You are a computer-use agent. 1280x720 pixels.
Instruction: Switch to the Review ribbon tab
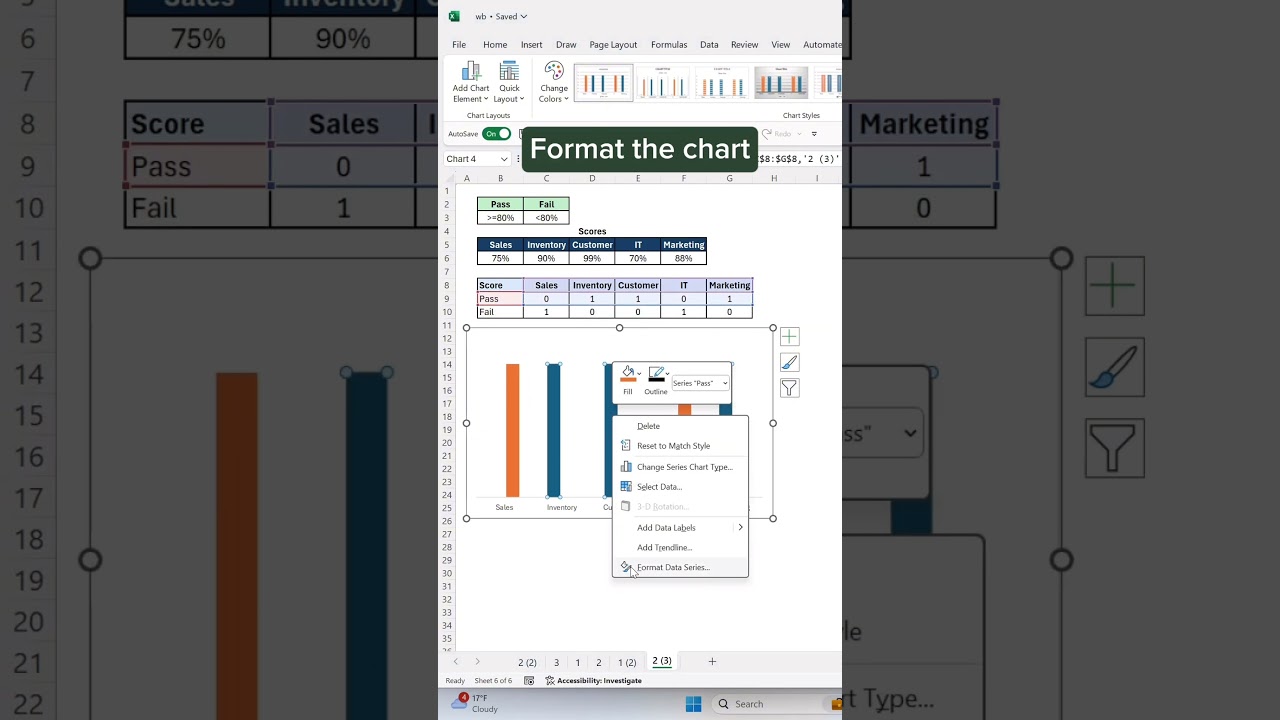pos(744,45)
